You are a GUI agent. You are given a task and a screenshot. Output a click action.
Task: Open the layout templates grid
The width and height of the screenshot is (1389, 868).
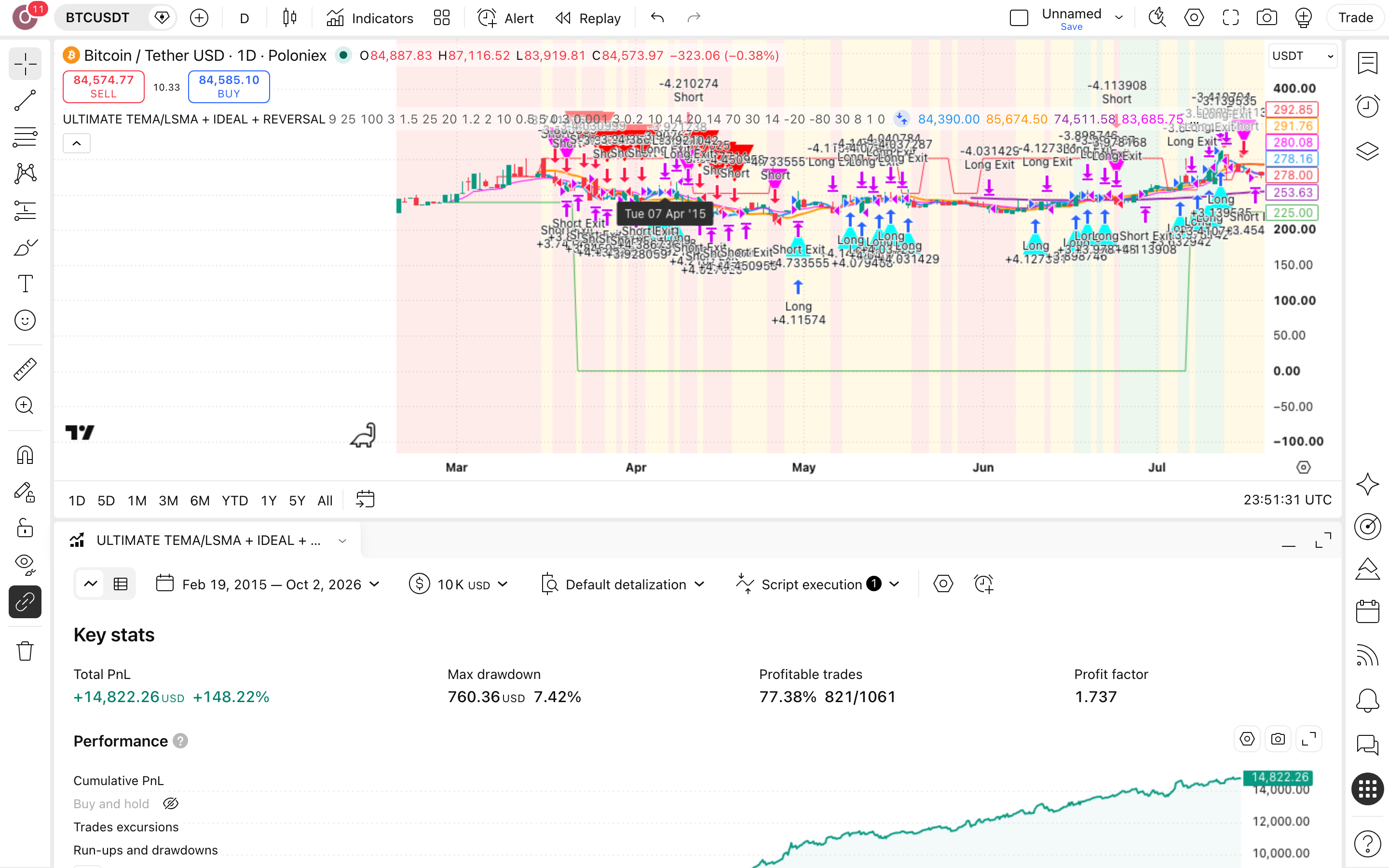tap(441, 18)
